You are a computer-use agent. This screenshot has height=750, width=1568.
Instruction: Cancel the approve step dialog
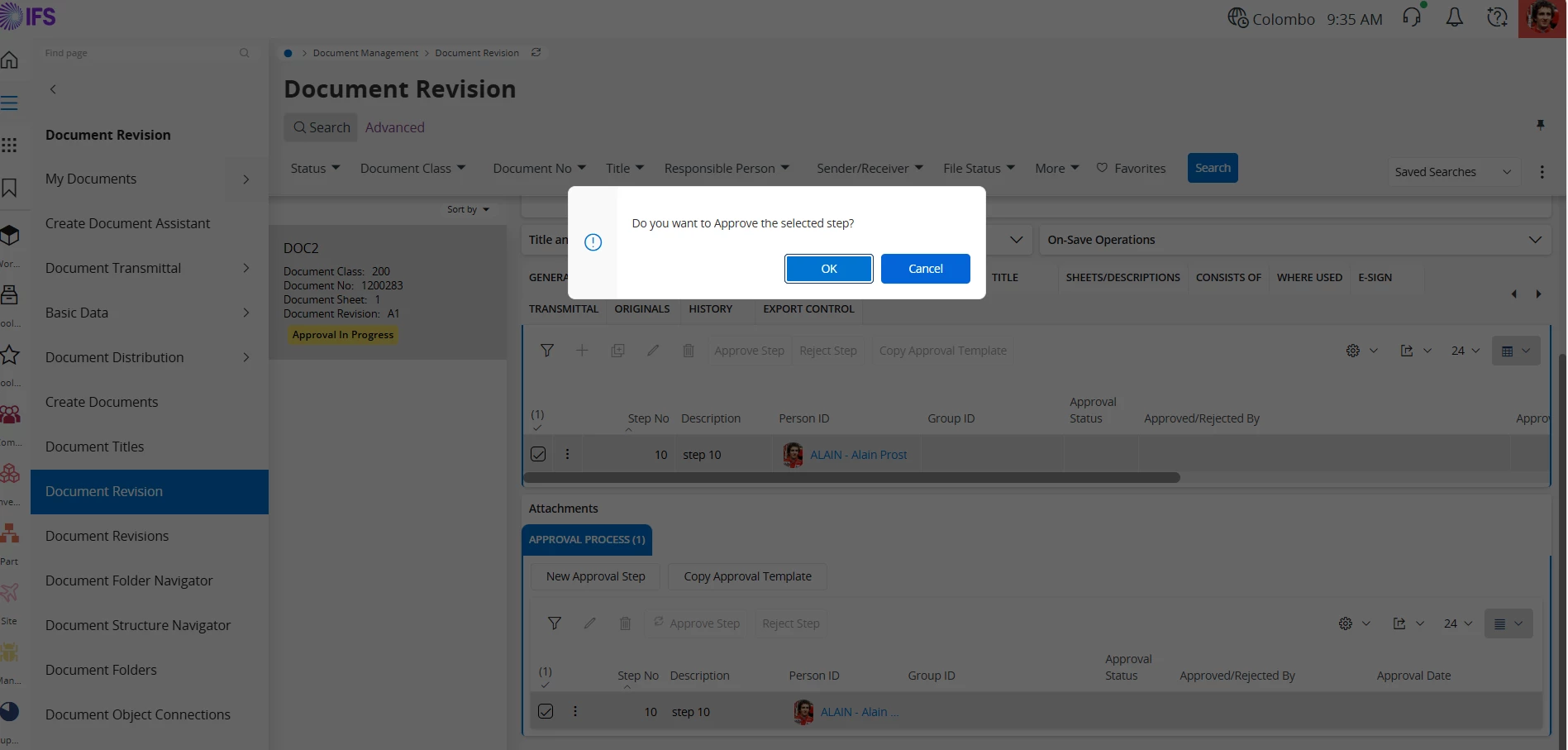tap(925, 269)
